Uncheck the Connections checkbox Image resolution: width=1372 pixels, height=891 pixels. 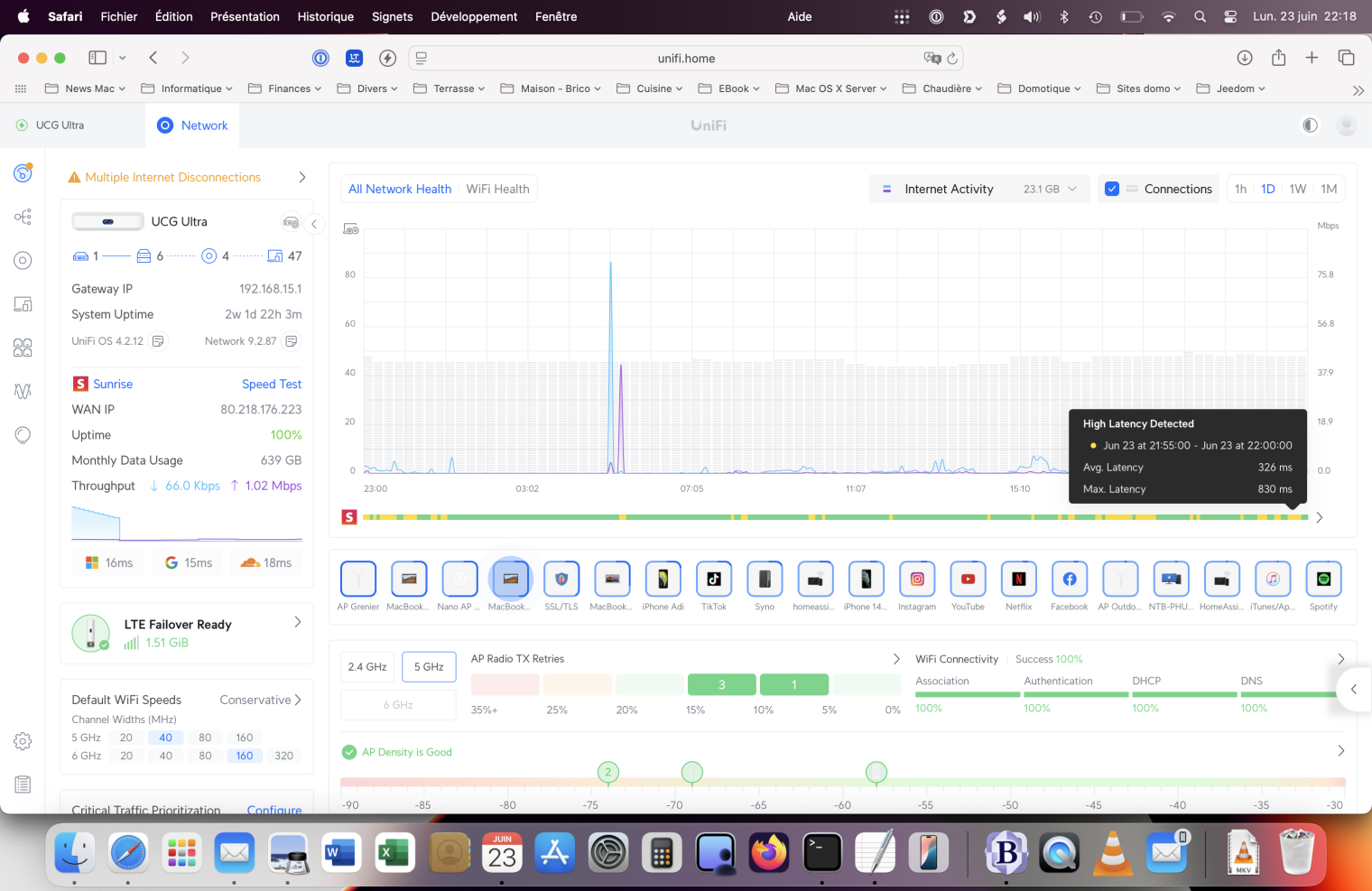point(1112,189)
